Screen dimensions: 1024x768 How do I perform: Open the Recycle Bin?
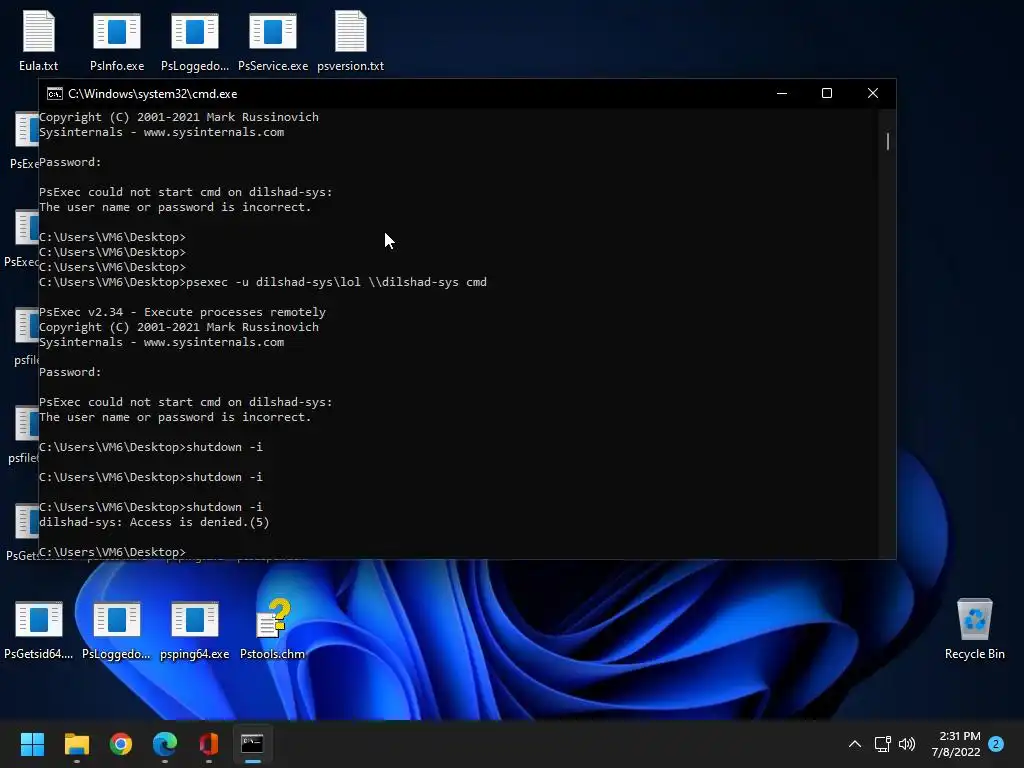tap(974, 630)
